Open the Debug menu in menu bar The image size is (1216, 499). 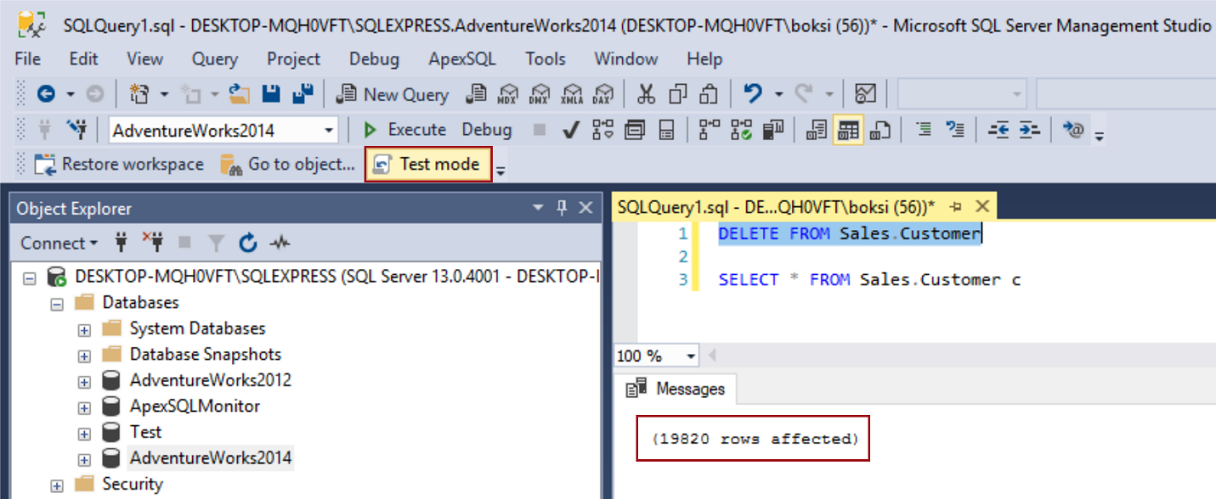374,59
